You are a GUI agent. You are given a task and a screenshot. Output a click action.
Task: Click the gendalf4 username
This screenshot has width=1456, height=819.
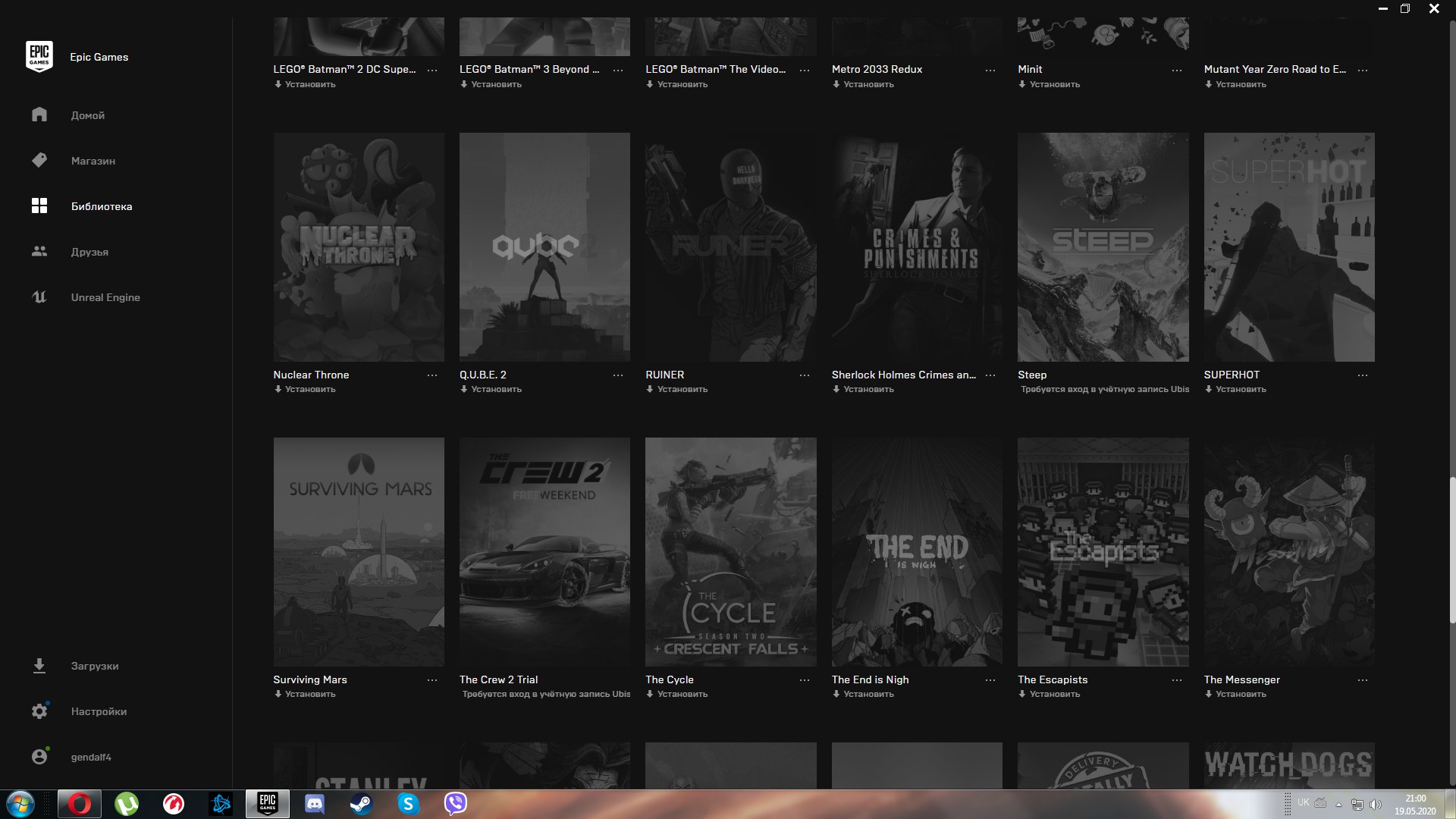click(x=91, y=757)
